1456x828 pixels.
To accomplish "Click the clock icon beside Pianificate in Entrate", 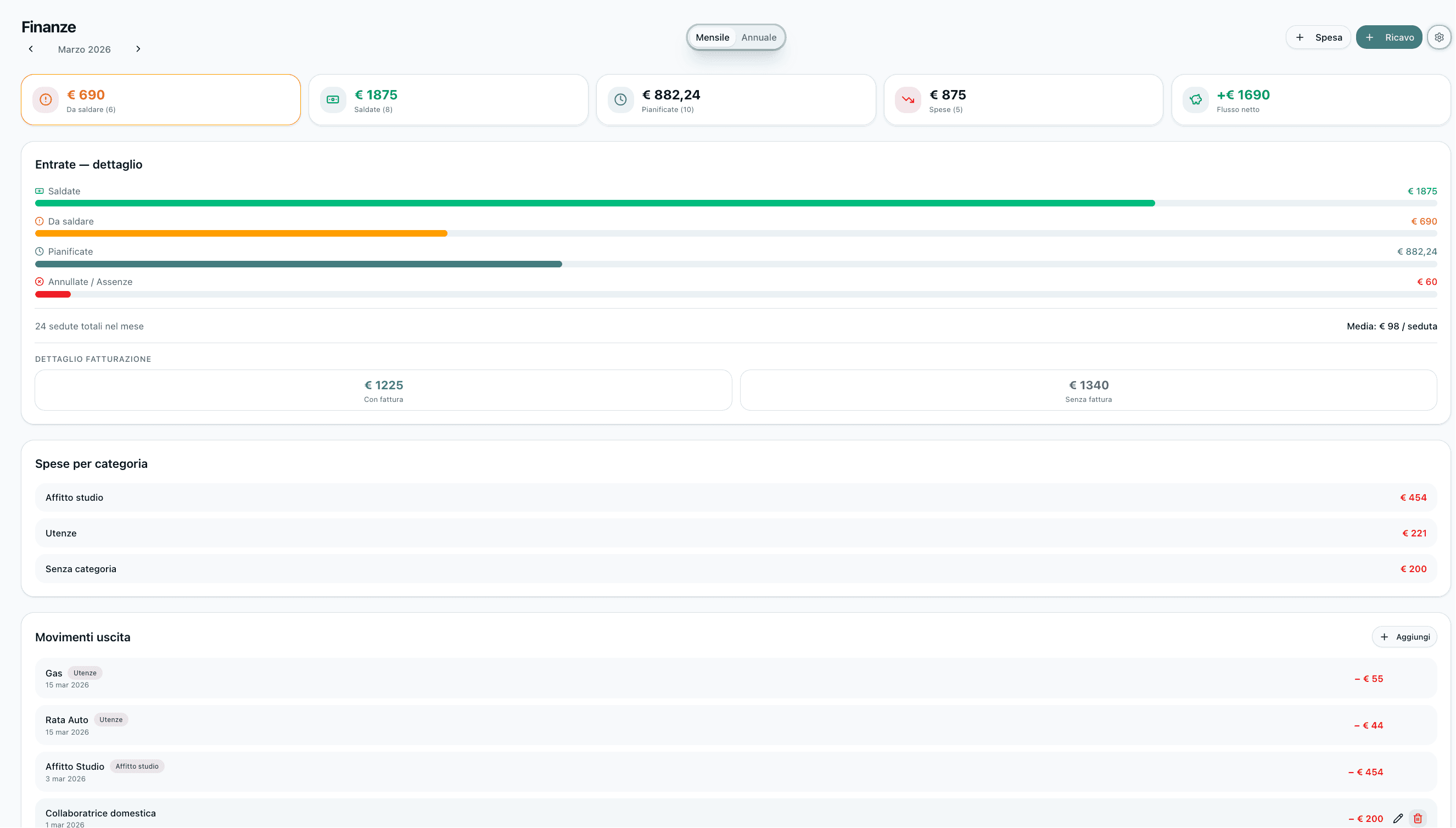I will coord(39,251).
